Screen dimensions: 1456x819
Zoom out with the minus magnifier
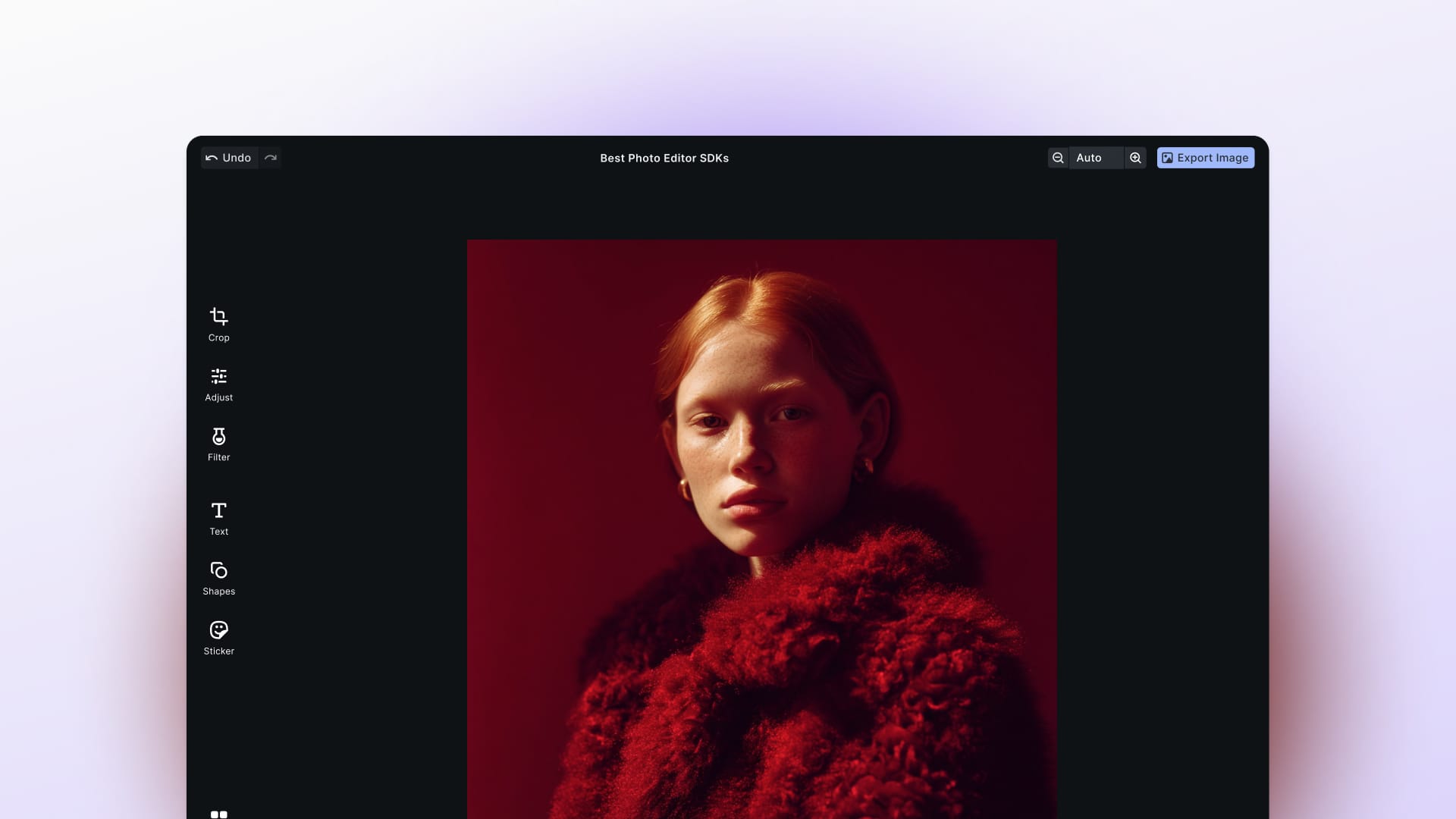click(1058, 158)
